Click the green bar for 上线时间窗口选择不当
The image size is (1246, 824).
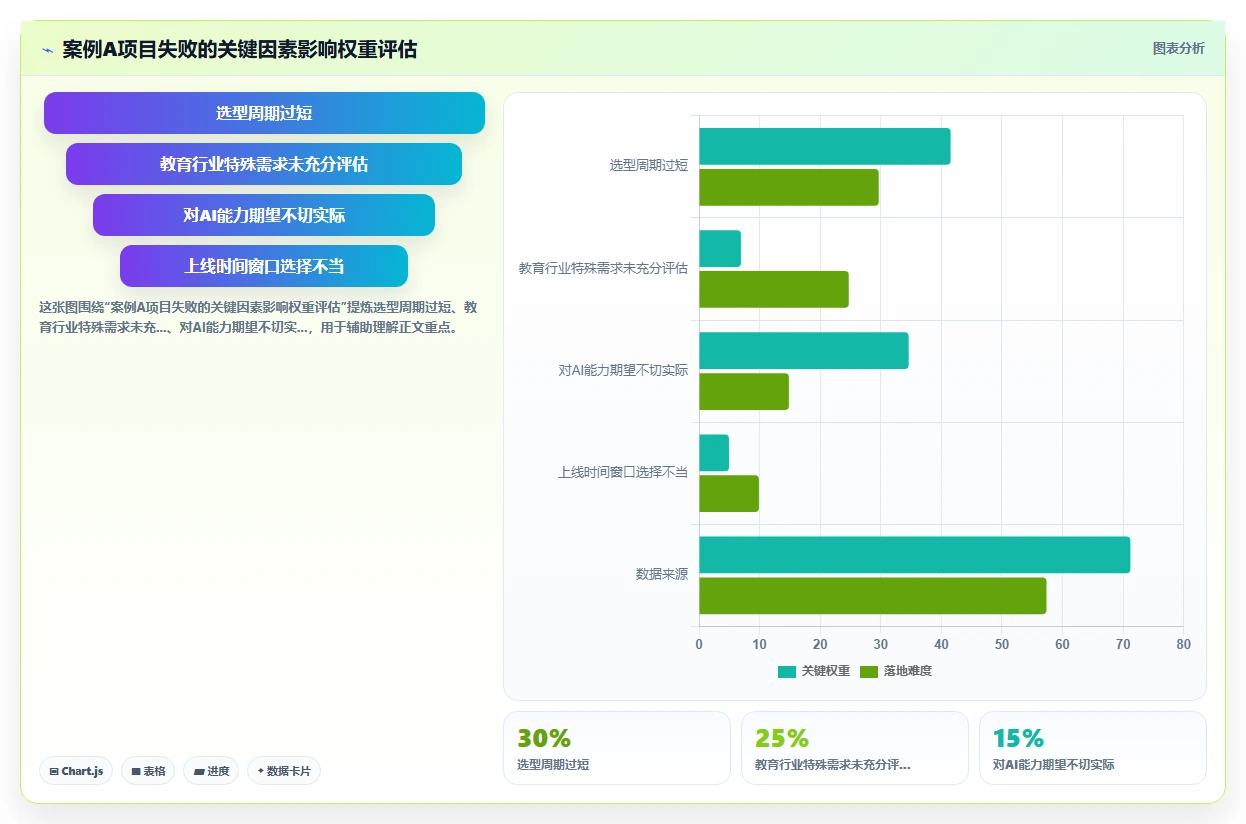point(728,493)
